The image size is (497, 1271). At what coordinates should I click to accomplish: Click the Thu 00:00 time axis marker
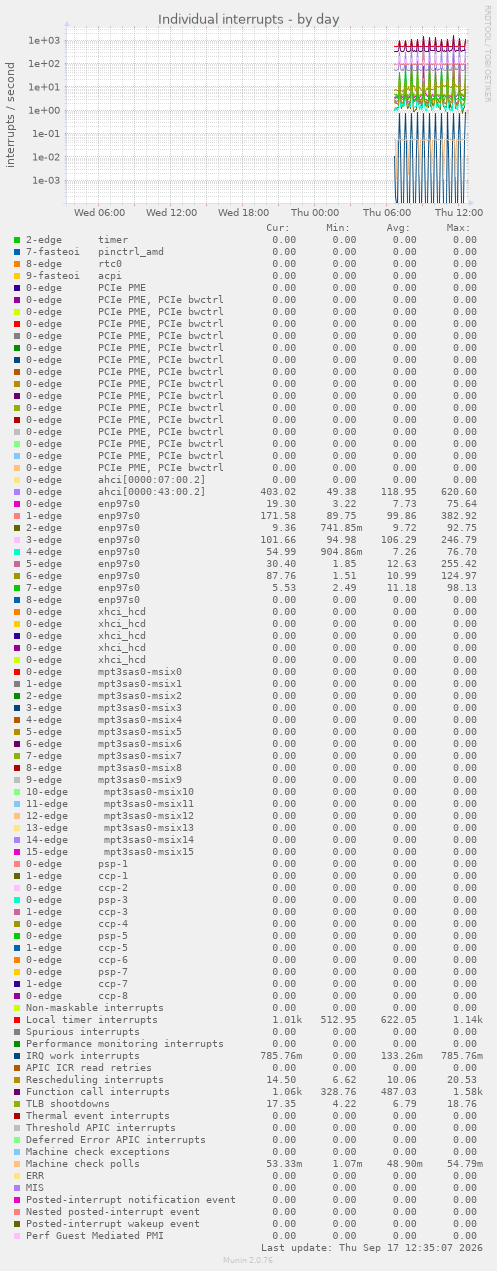pyautogui.click(x=315, y=213)
